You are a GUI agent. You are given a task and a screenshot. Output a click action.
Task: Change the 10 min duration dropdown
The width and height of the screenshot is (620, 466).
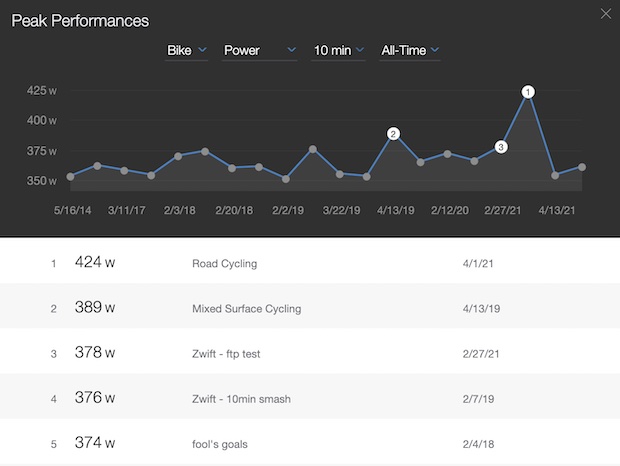point(339,50)
